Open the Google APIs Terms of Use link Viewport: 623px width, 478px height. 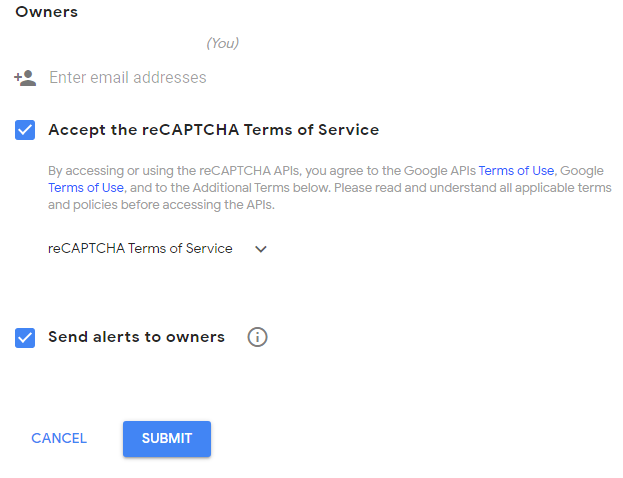pyautogui.click(x=516, y=170)
